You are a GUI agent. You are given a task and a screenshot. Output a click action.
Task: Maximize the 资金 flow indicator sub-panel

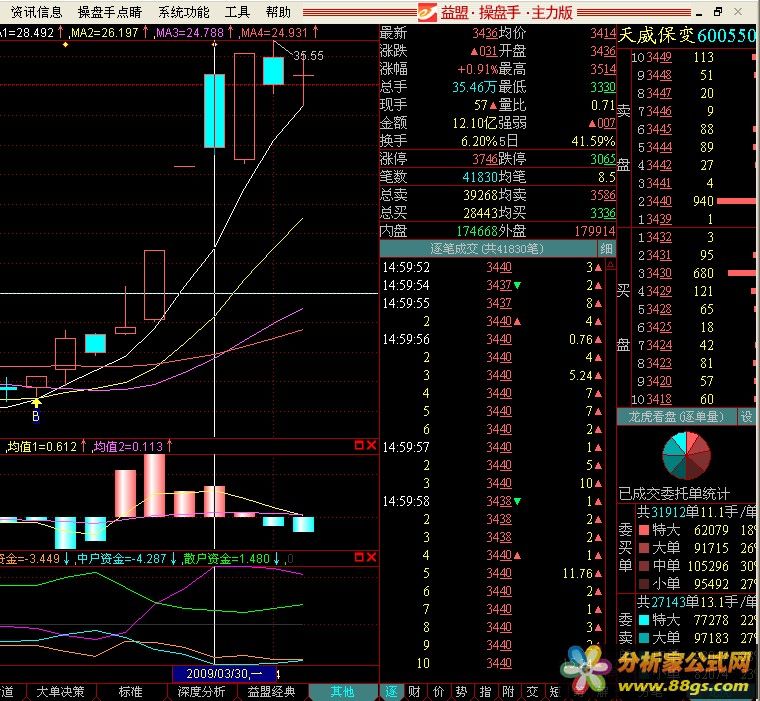(359, 558)
